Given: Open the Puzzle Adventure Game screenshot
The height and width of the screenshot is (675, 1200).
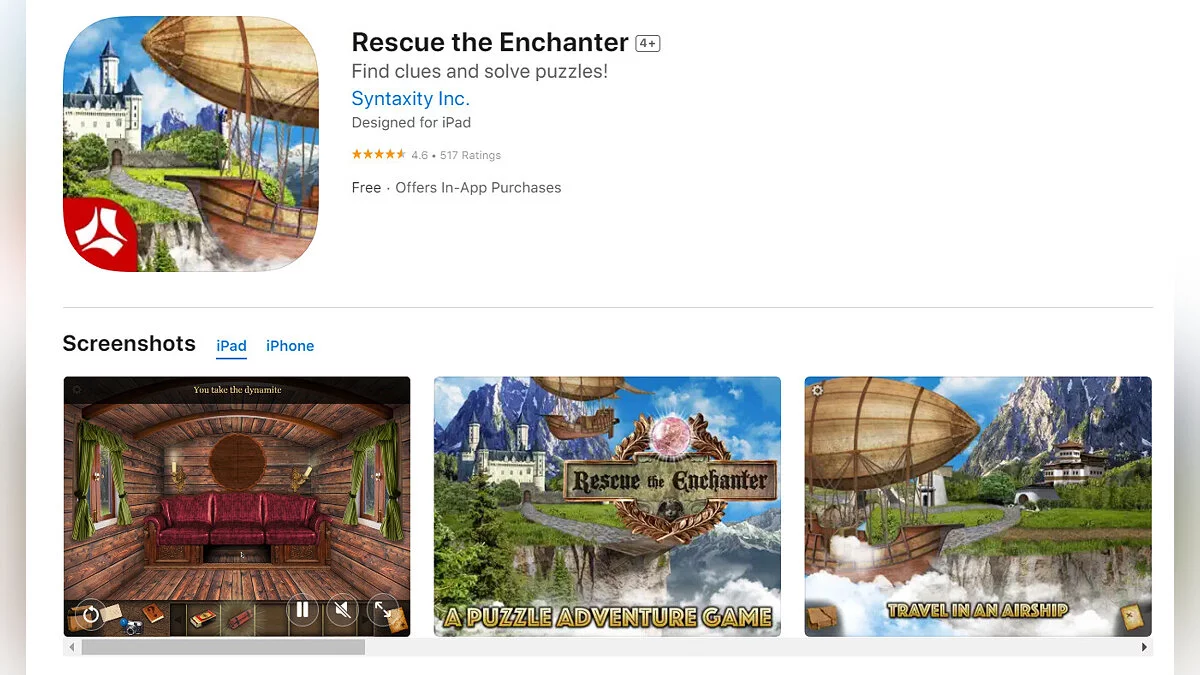Looking at the screenshot, I should (x=607, y=506).
